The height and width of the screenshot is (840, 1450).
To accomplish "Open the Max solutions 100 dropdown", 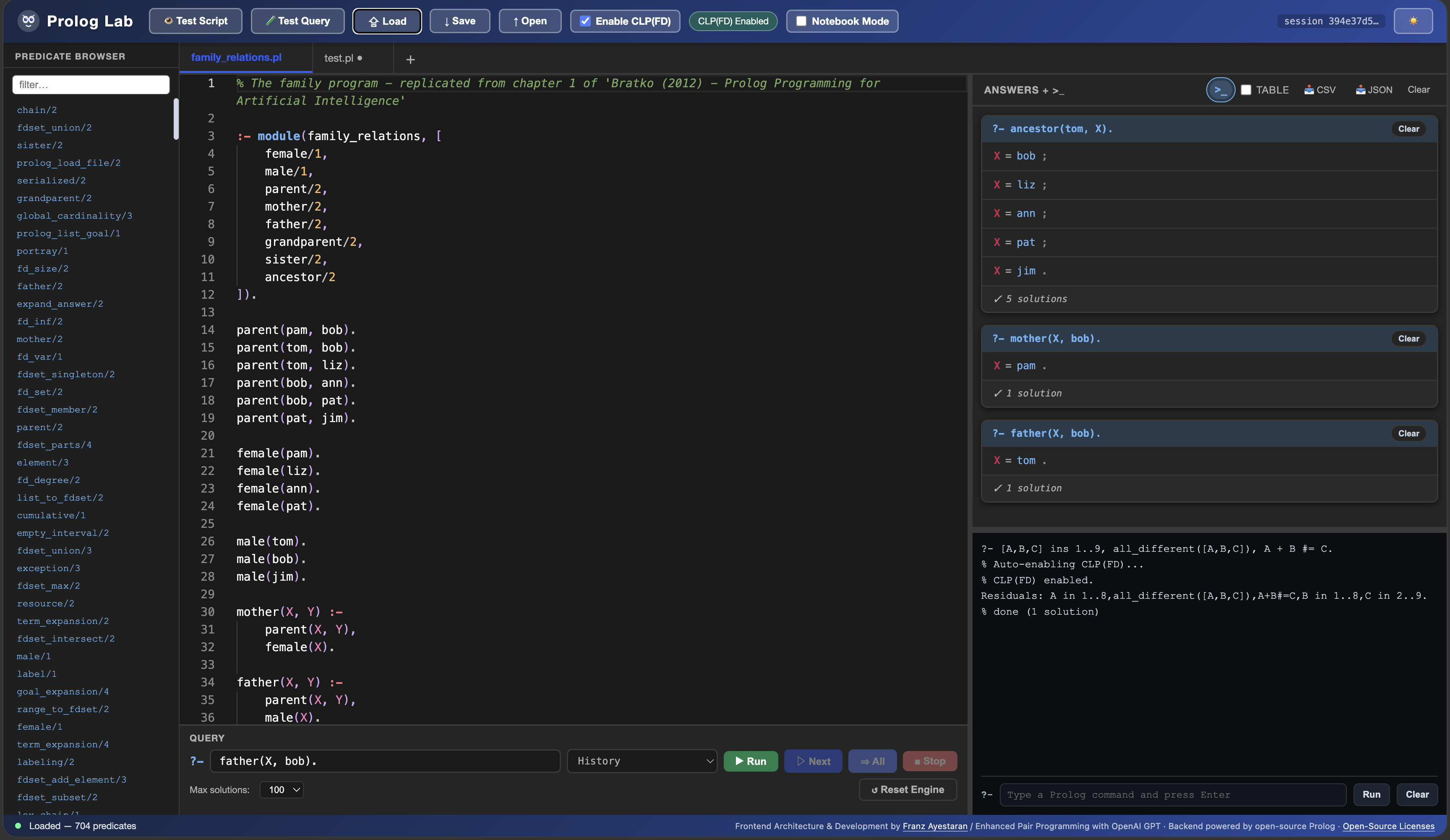I will click(x=282, y=789).
